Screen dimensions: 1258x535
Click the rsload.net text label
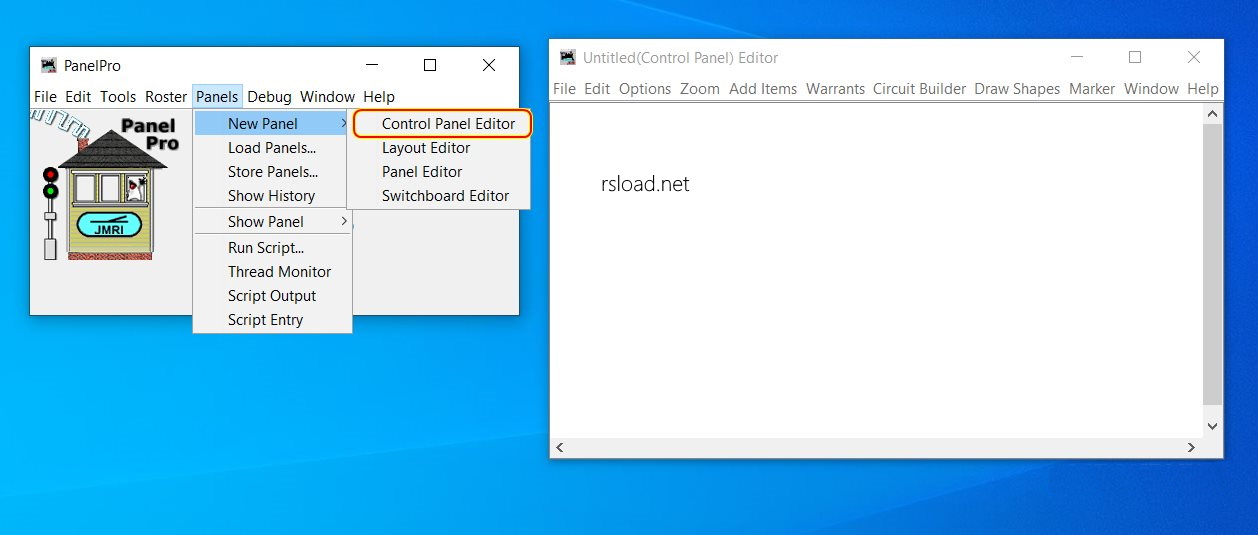click(645, 185)
